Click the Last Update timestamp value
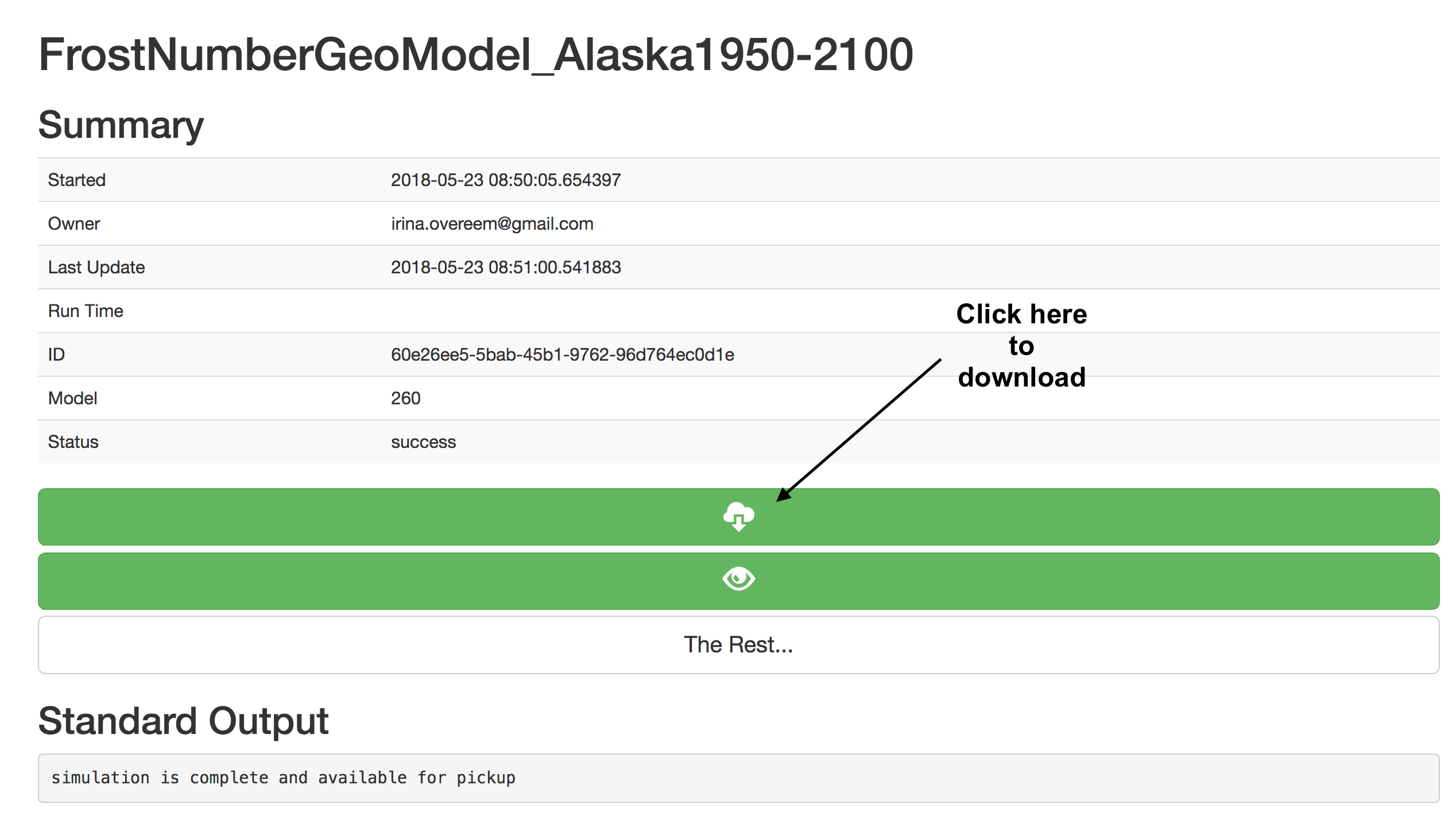Screen dimensions: 1456x827 point(506,267)
